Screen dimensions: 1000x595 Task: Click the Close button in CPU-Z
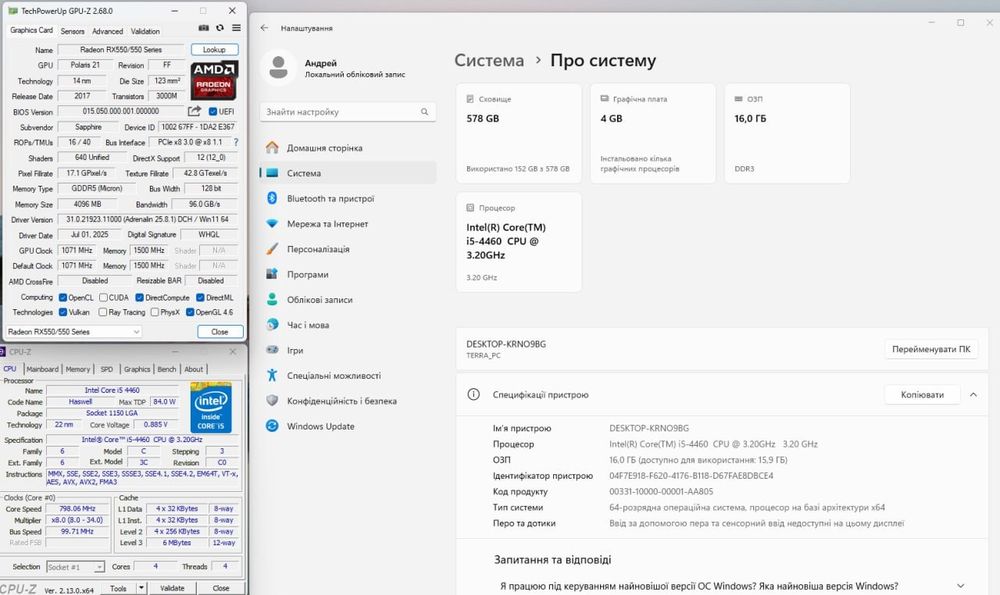tap(221, 588)
